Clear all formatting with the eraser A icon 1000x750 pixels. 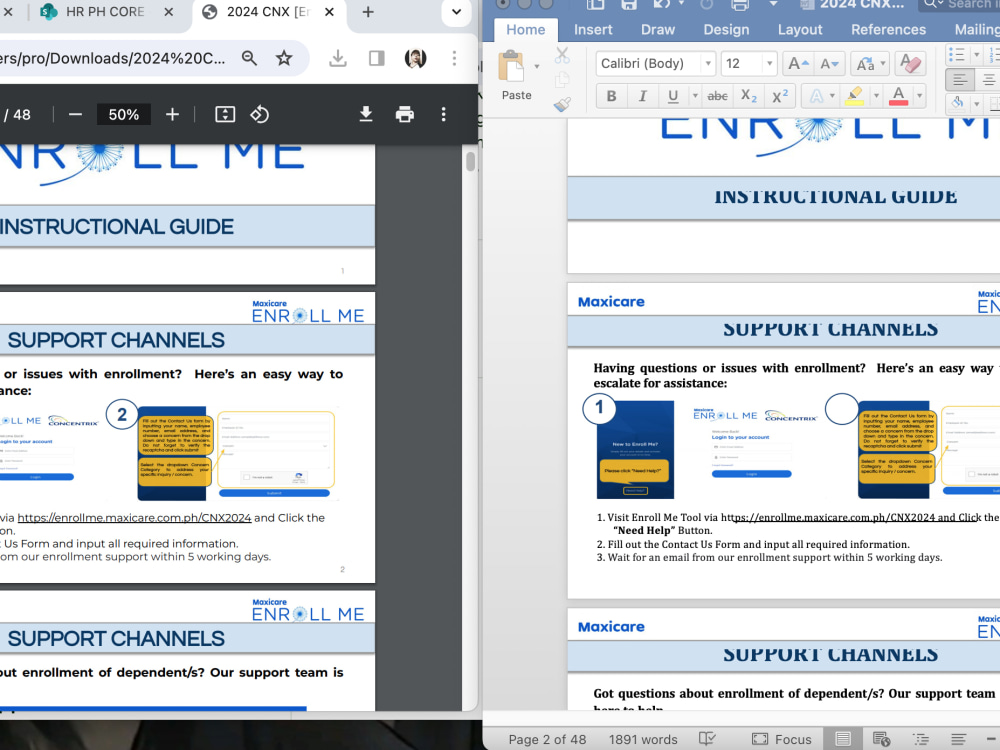(910, 64)
